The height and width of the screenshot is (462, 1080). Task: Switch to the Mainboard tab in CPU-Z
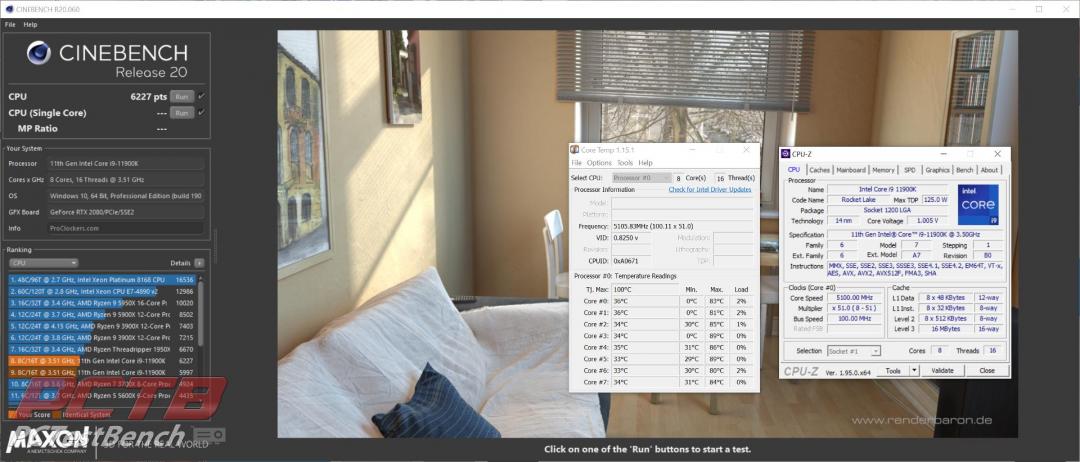click(851, 170)
